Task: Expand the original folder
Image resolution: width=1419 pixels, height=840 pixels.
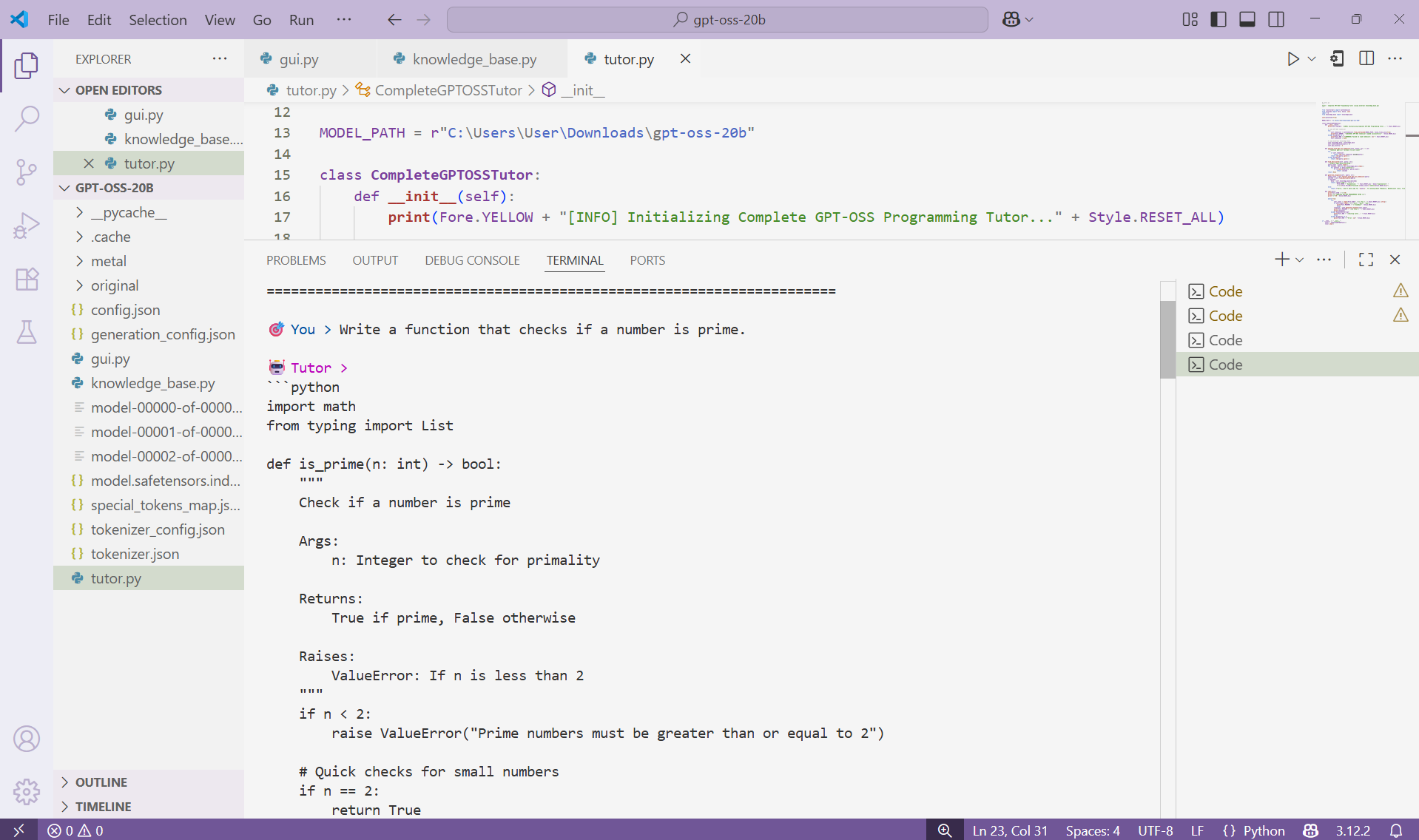Action: (x=149, y=285)
